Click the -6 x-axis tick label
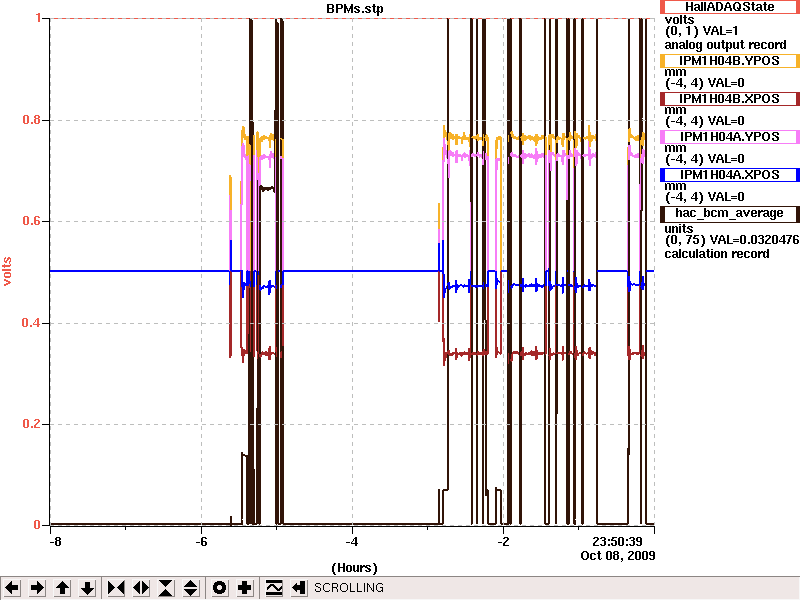Viewport: 800px width, 600px height. [x=202, y=541]
